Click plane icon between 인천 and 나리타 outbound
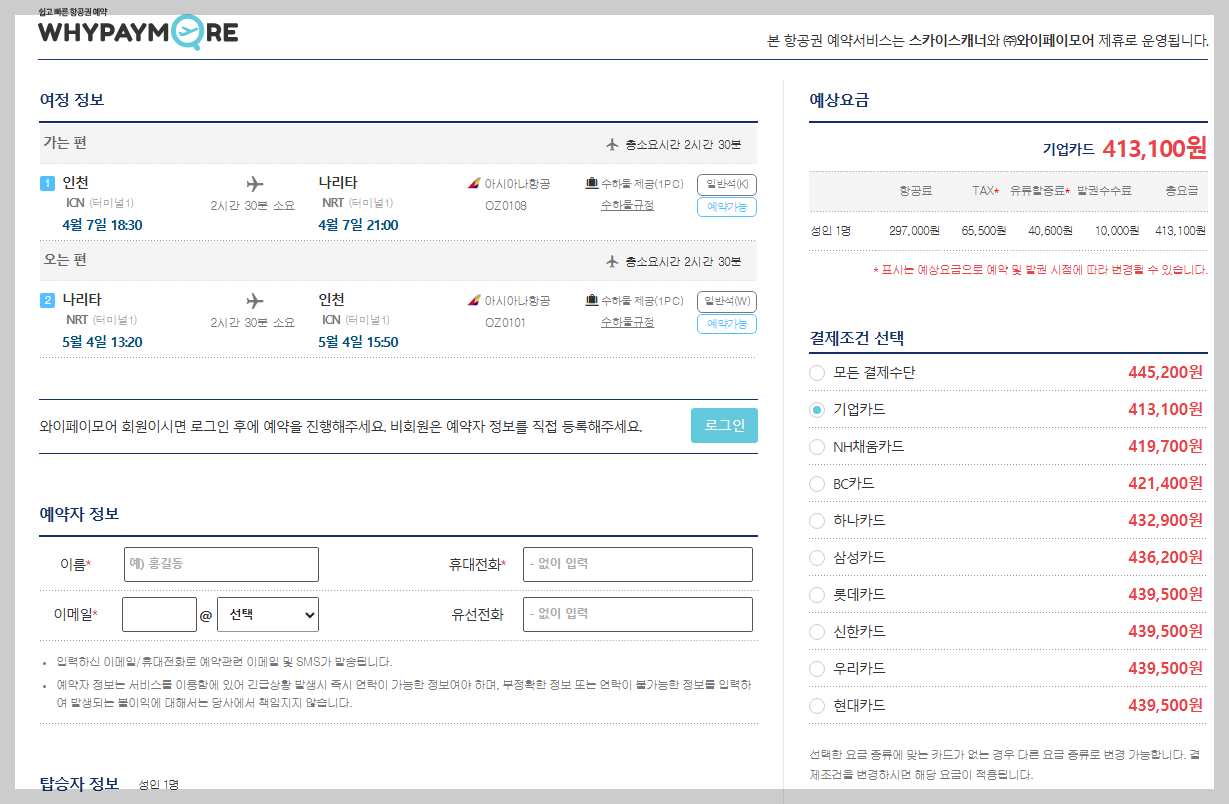Viewport: 1229px width, 804px height. (x=254, y=184)
